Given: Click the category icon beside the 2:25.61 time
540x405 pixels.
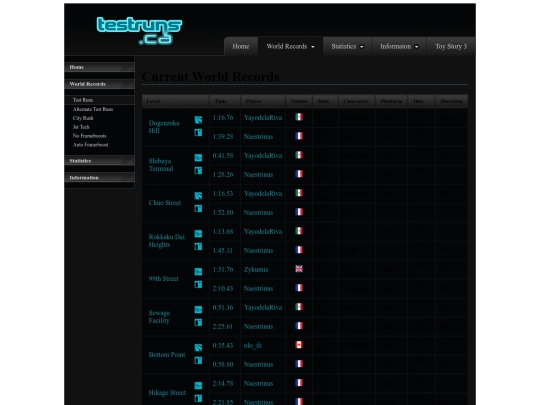Looking at the screenshot, I should [x=198, y=322].
